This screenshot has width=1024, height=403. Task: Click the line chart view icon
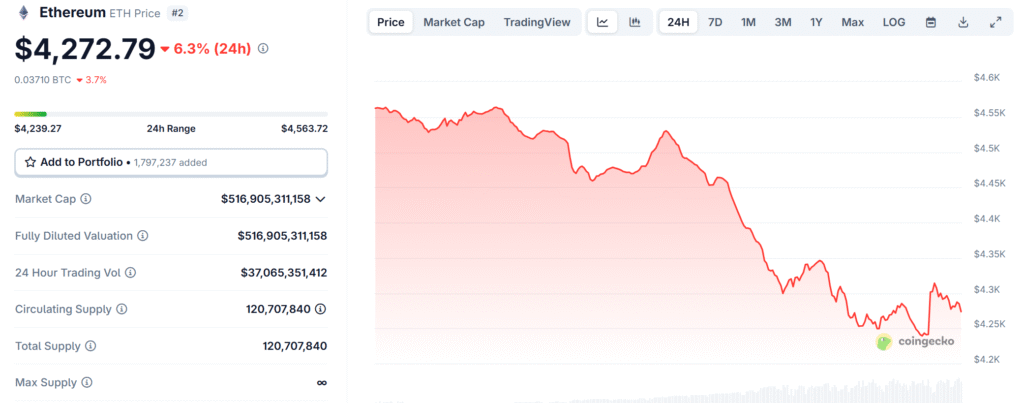602,22
